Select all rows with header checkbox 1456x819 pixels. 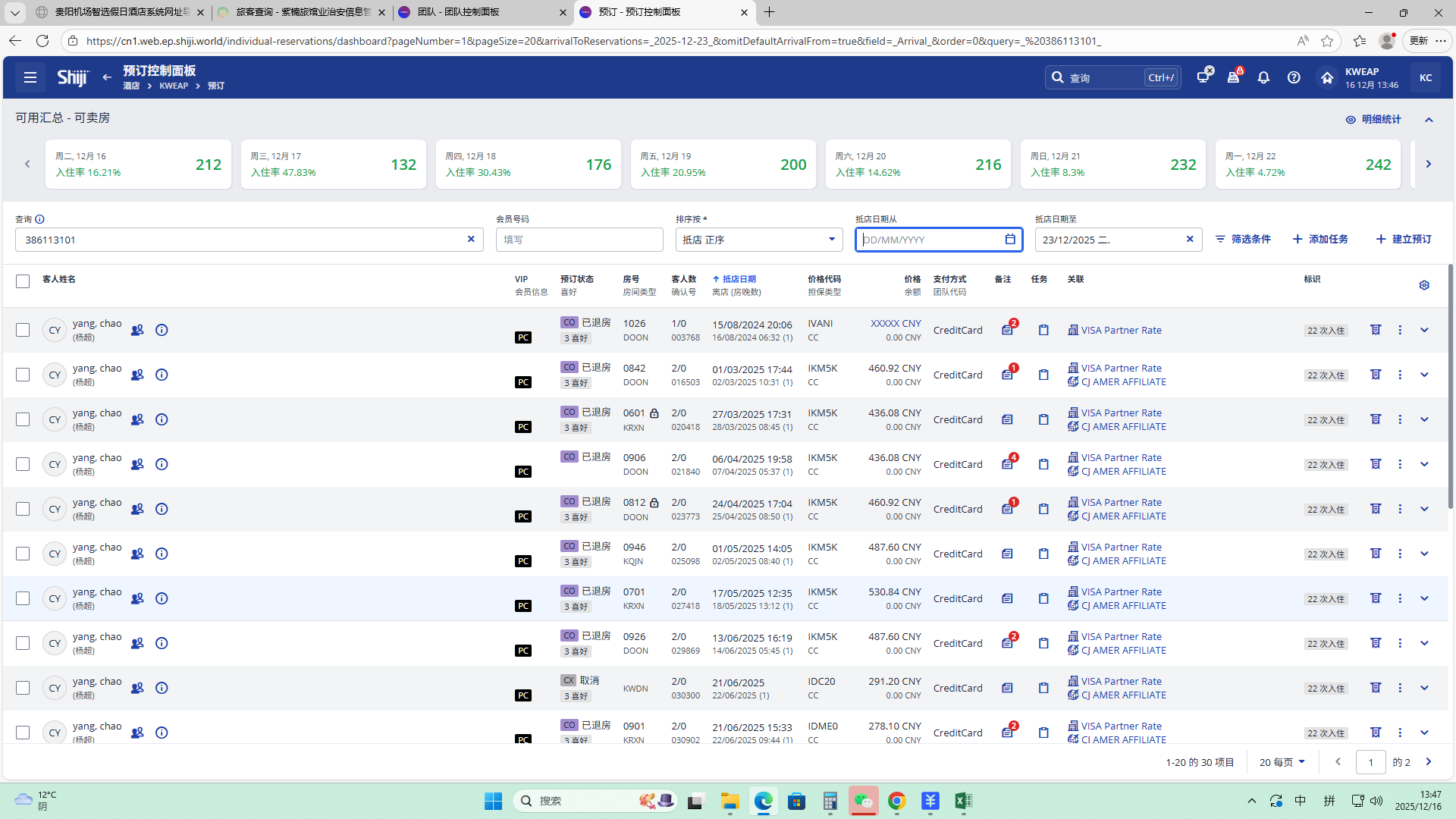tap(23, 281)
